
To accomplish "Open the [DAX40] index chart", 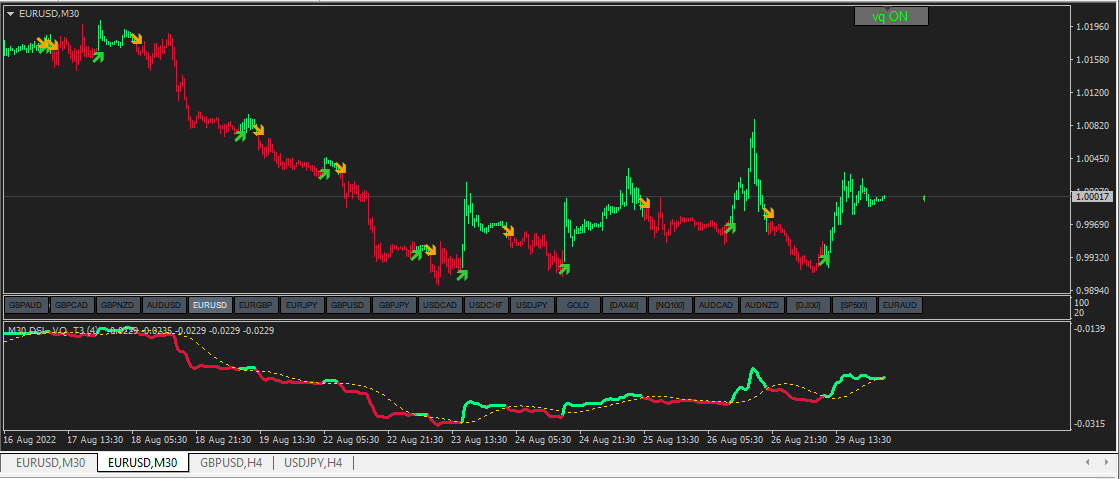I will (x=624, y=306).
